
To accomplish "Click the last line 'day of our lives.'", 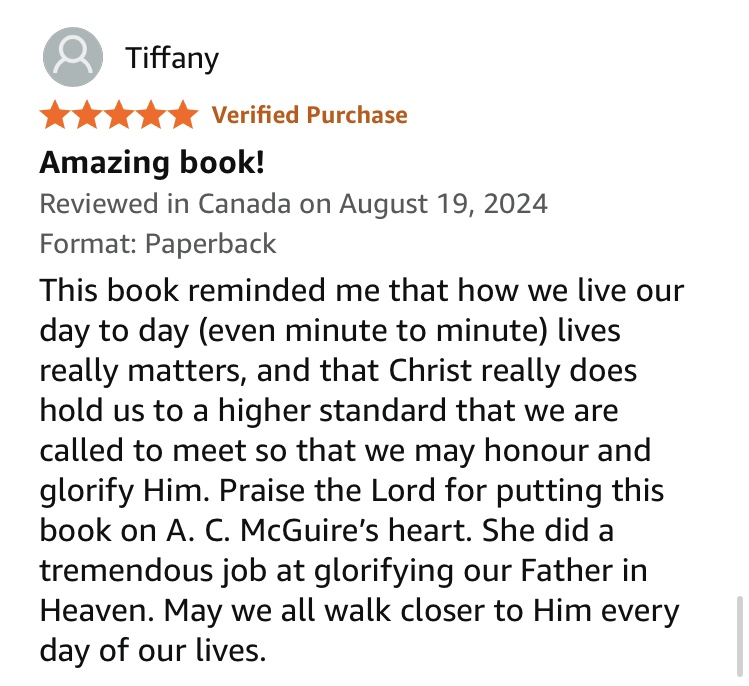I will click(153, 650).
